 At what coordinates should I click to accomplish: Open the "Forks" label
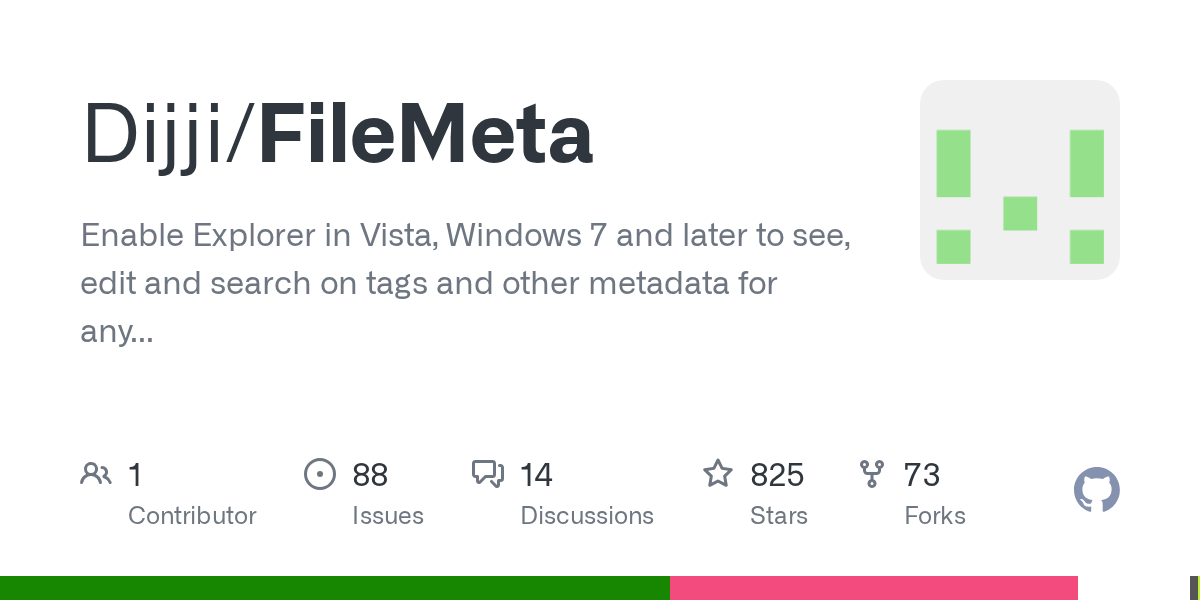pos(935,516)
